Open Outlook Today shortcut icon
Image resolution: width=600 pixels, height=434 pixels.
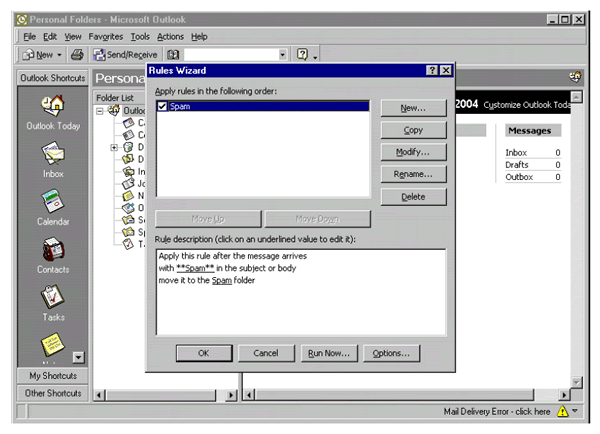point(53,105)
